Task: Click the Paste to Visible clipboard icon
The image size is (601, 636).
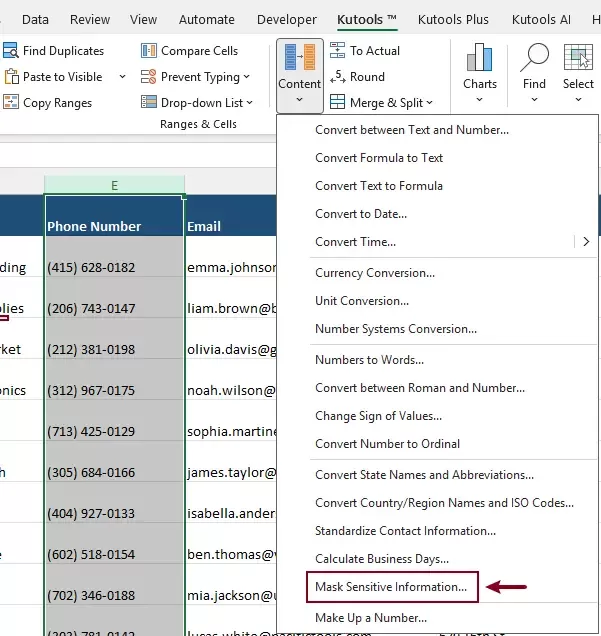Action: click(x=11, y=77)
